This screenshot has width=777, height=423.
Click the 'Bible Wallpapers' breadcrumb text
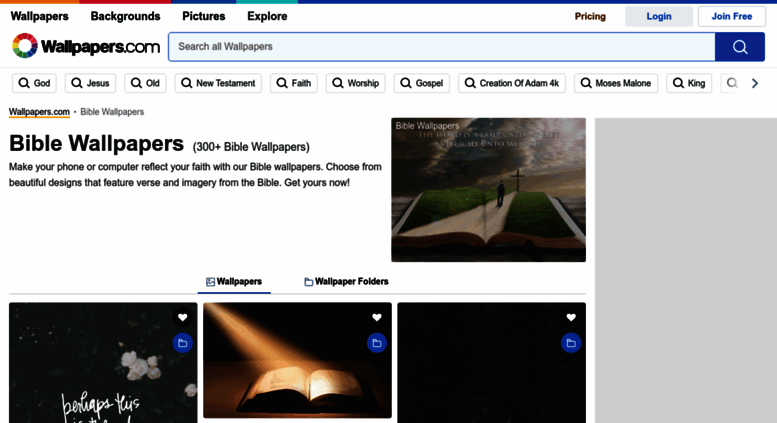click(x=112, y=112)
